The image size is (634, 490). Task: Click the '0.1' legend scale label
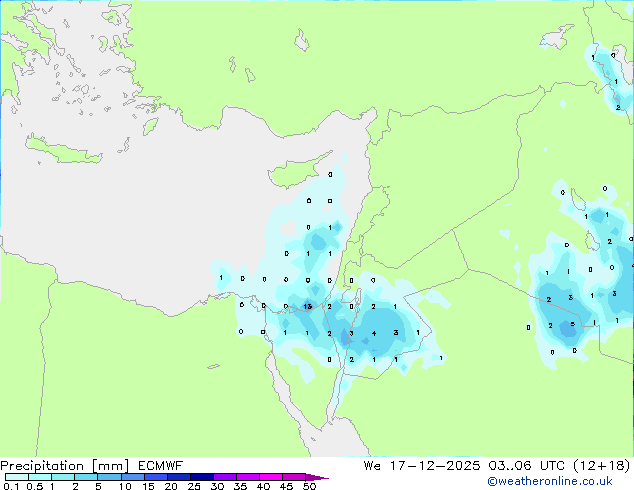click(x=11, y=486)
